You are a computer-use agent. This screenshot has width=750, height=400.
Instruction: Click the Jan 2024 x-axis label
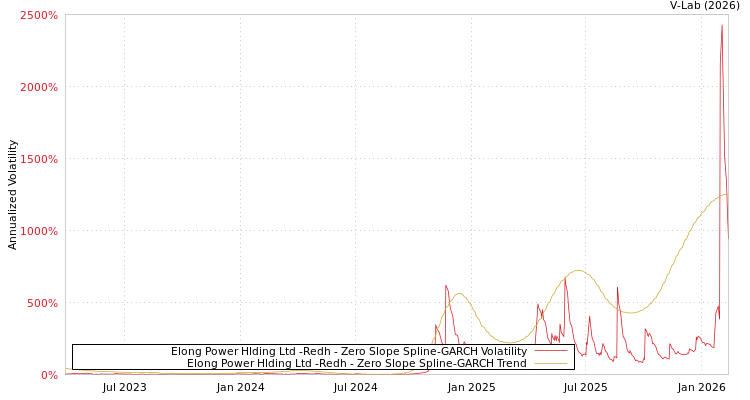click(240, 388)
